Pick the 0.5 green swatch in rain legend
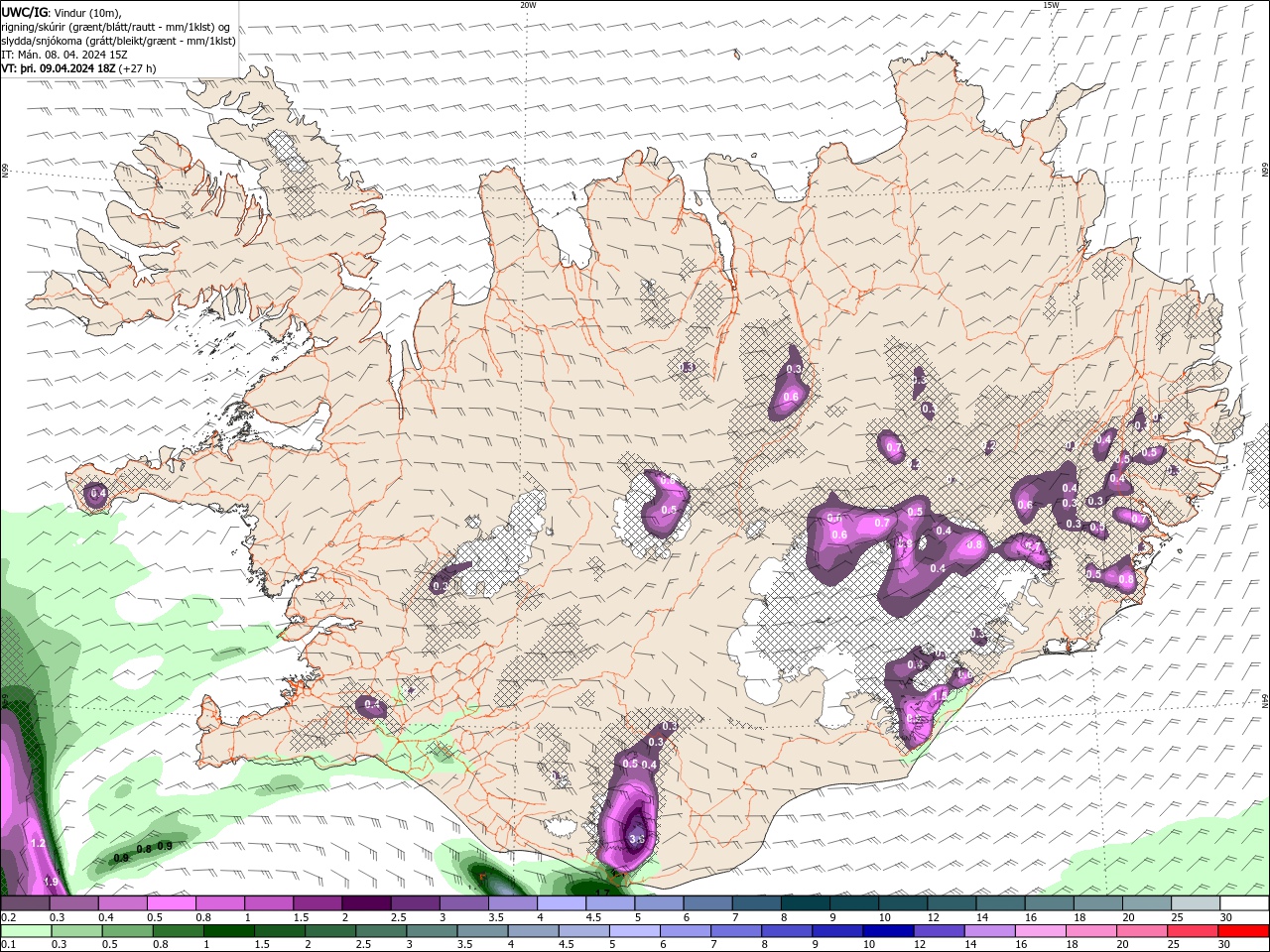This screenshot has width=1270, height=952. 127,931
